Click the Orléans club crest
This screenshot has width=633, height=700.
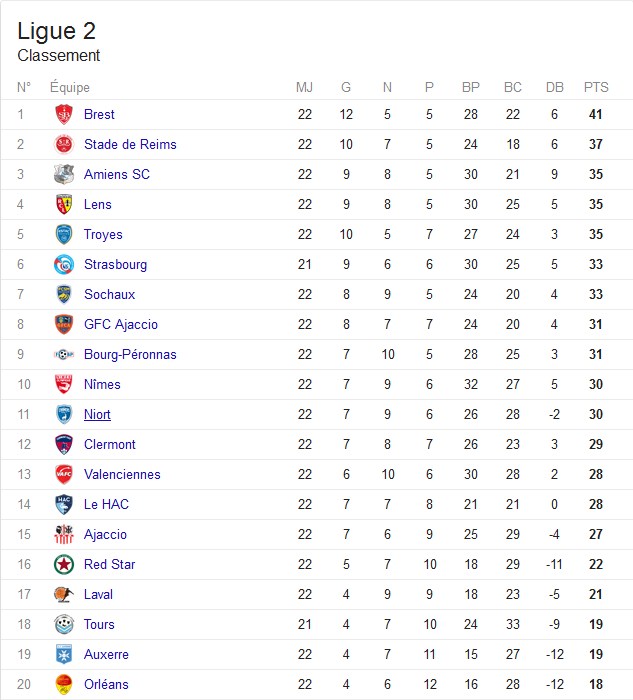[64, 684]
